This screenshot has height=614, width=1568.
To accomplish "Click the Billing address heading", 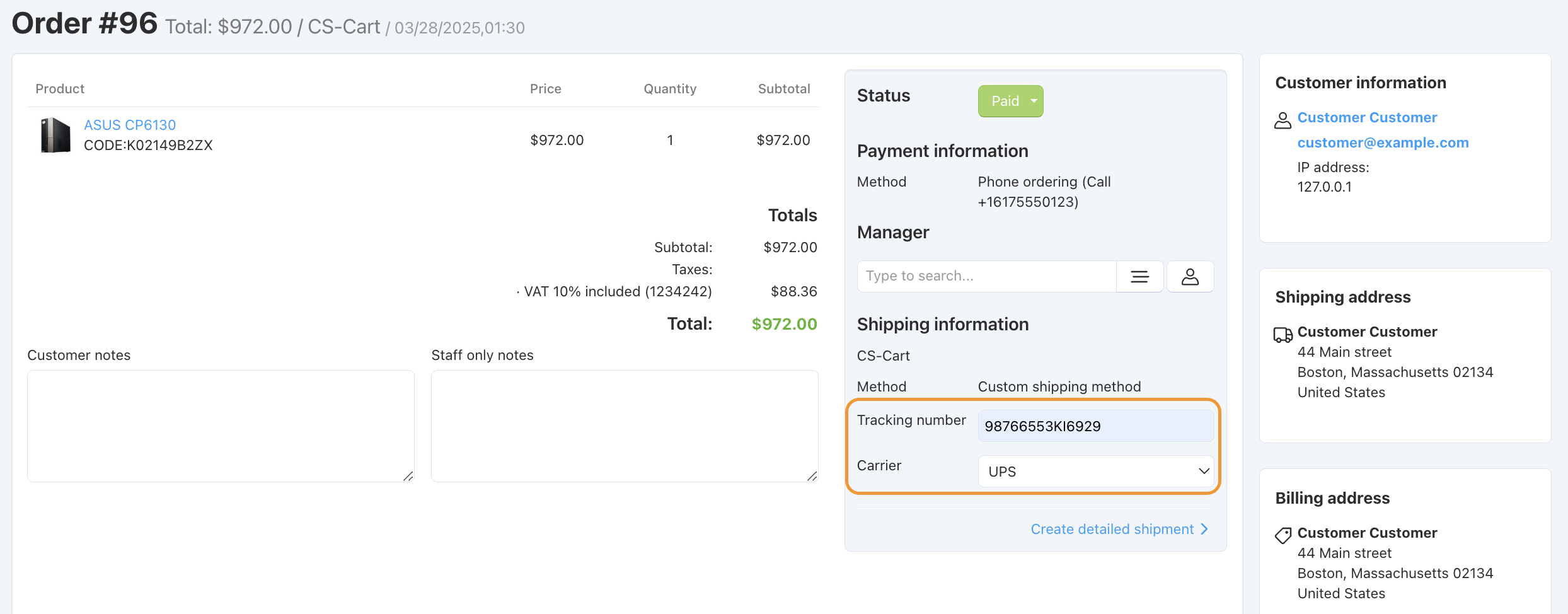I will [x=1332, y=498].
